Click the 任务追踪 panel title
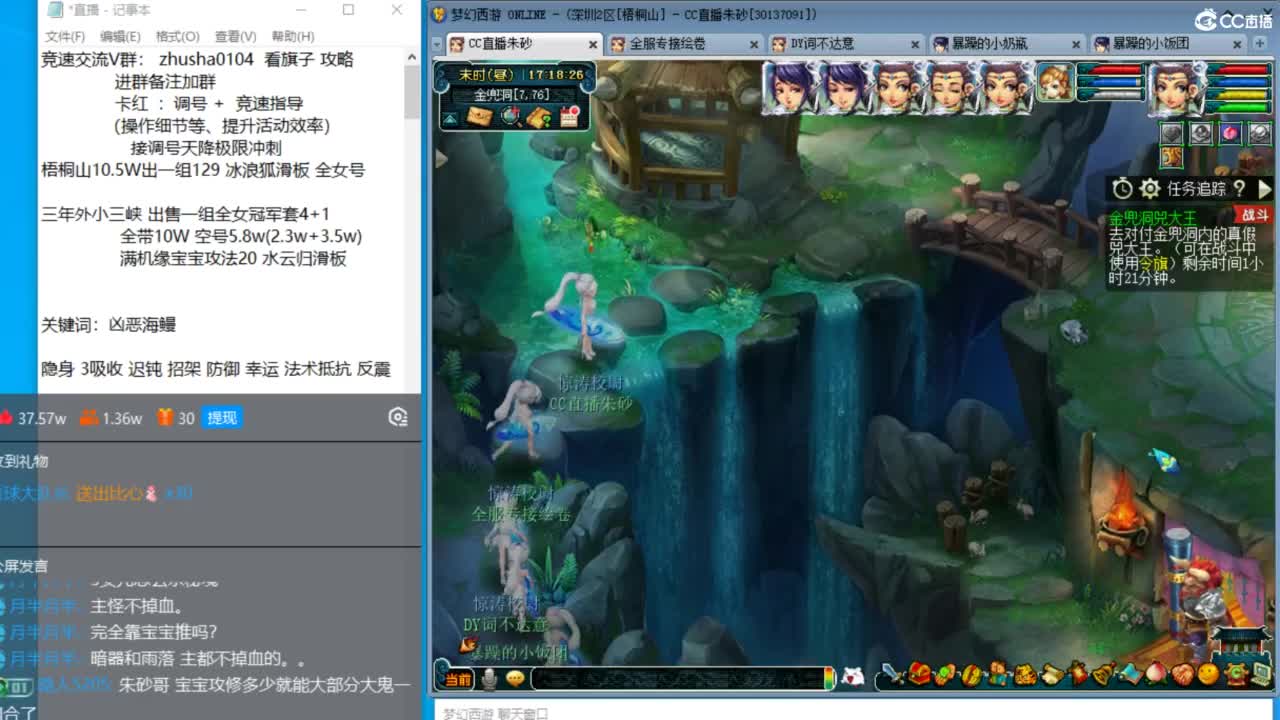 [1196, 188]
